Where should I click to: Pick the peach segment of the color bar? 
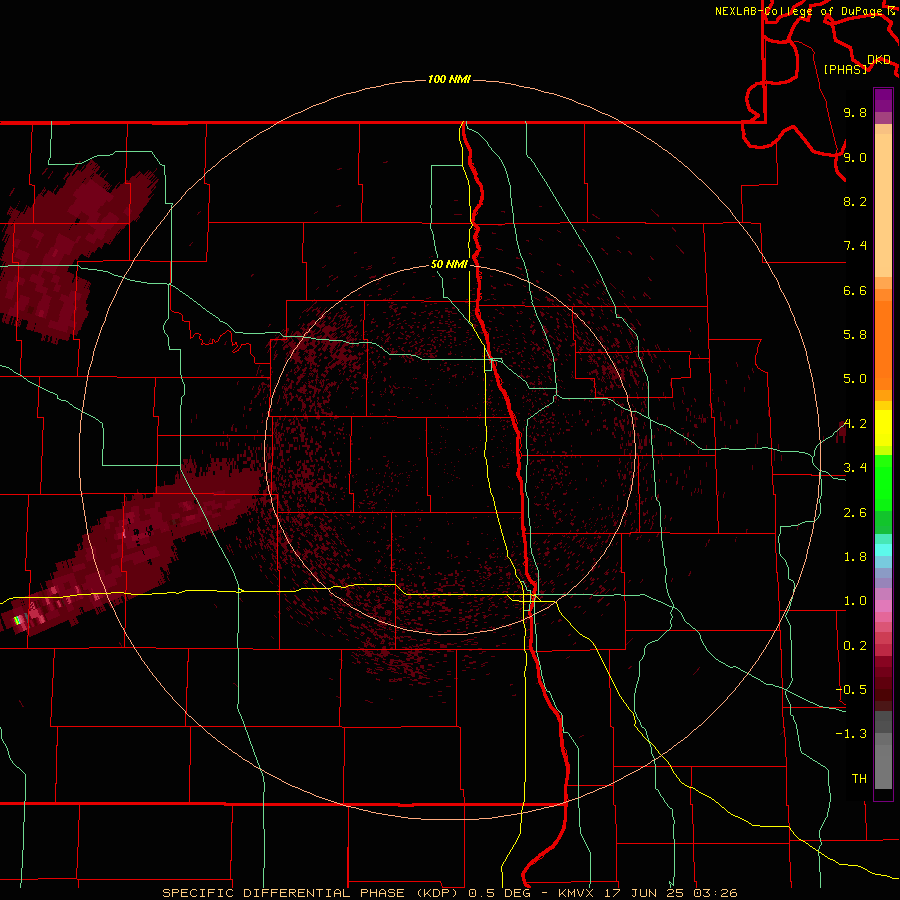883,205
